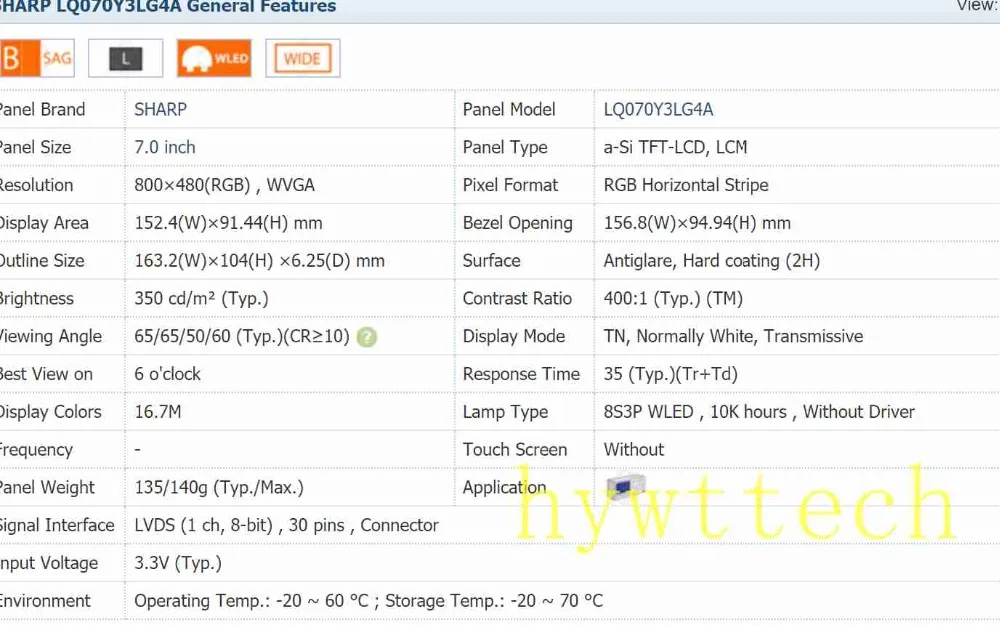This screenshot has width=1000, height=625.
Task: Select the a-Si TFT-LCD, LCM panel type
Action: point(675,147)
